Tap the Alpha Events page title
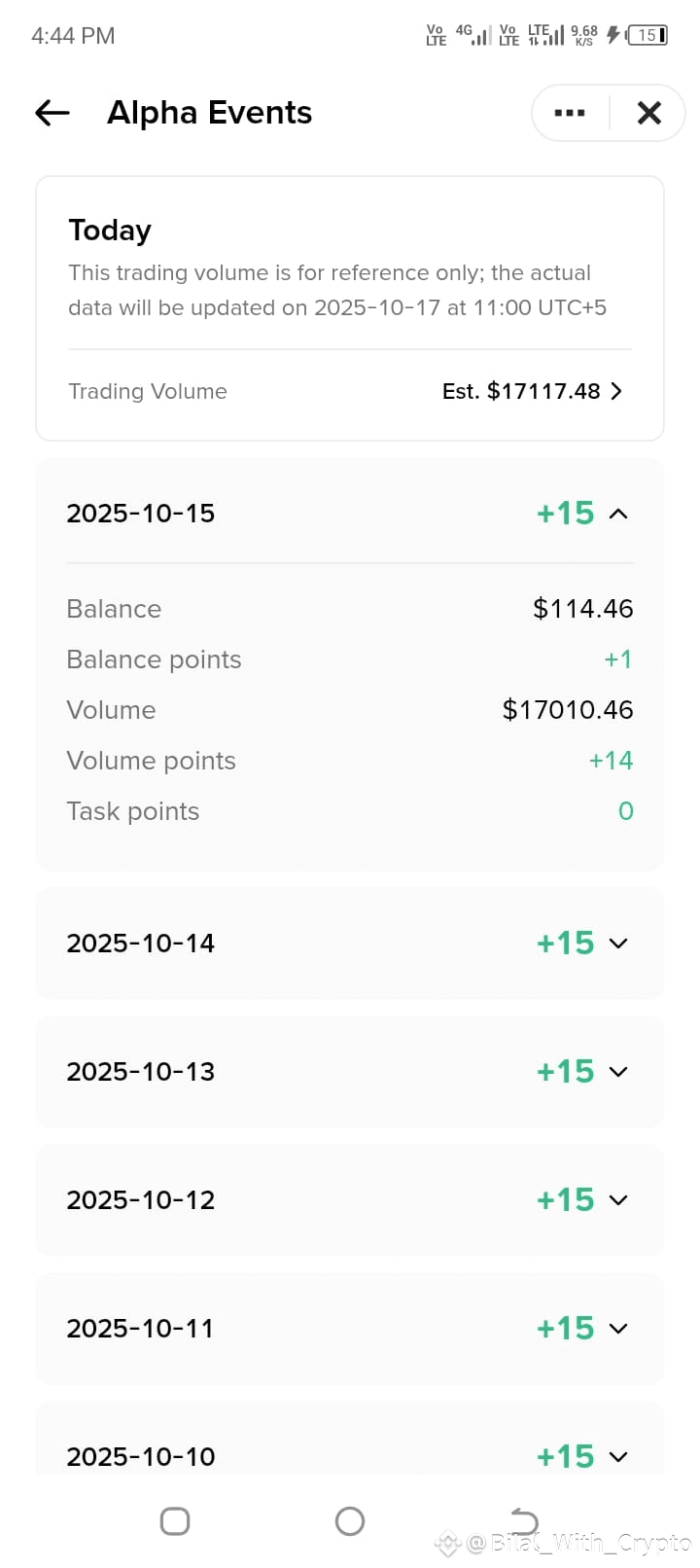The height and width of the screenshot is (1568, 700). coord(209,113)
